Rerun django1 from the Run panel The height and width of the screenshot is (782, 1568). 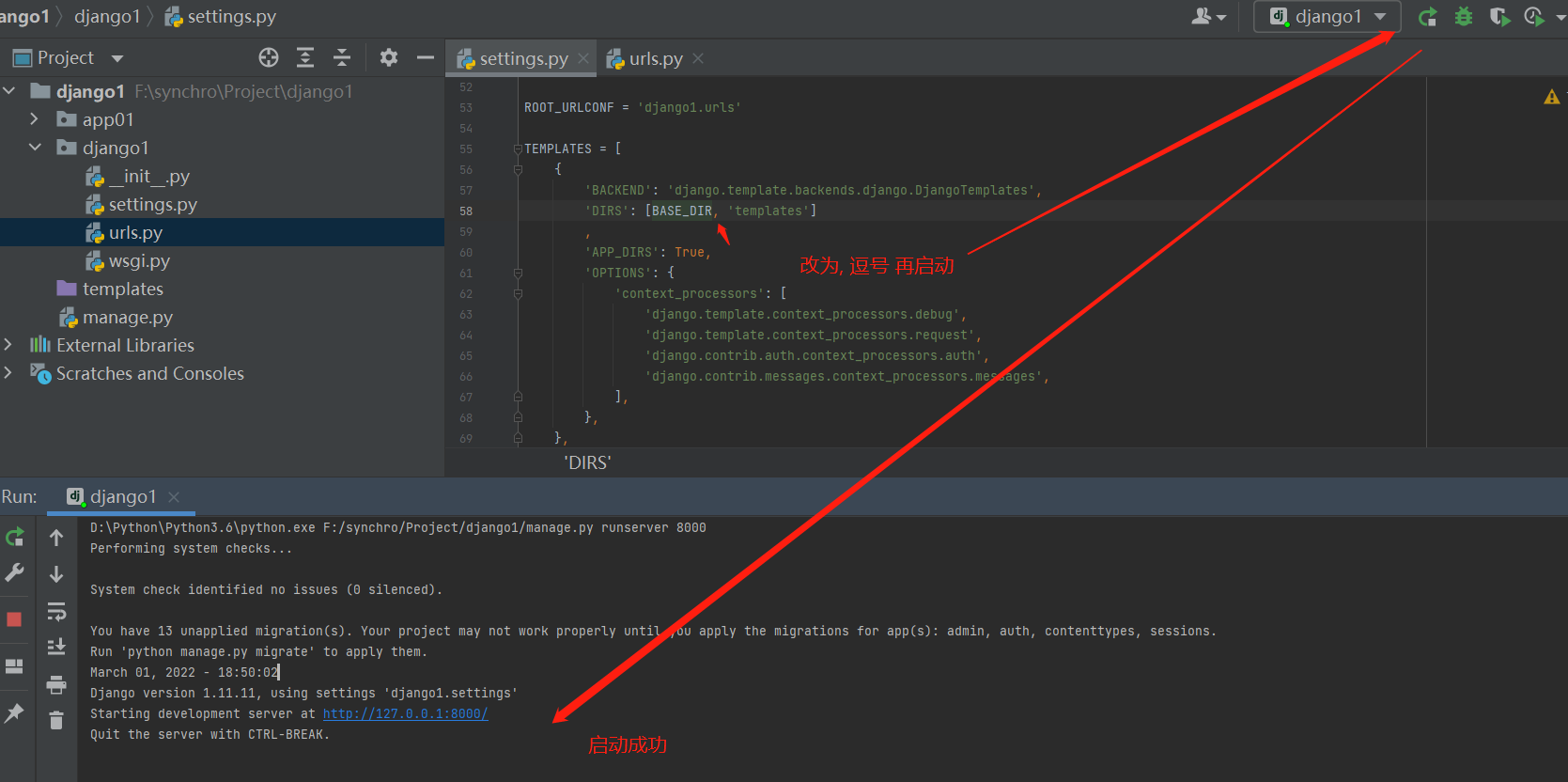[x=15, y=538]
